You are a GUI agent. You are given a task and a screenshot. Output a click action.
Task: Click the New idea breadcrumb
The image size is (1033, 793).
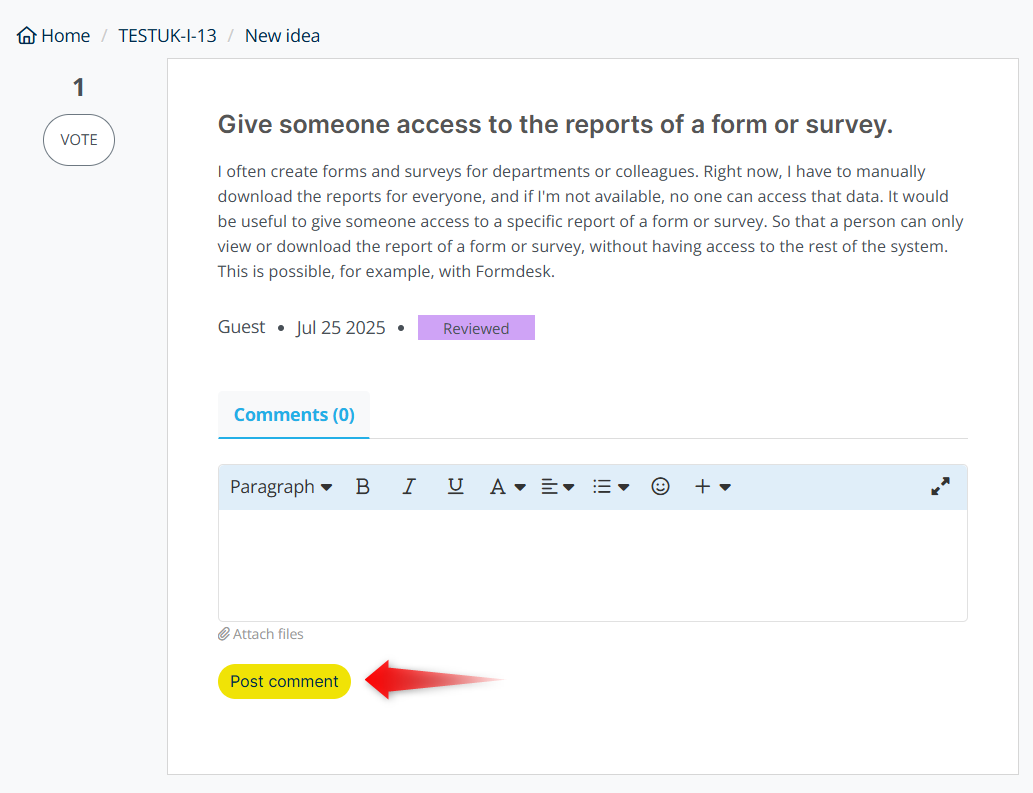click(x=282, y=36)
